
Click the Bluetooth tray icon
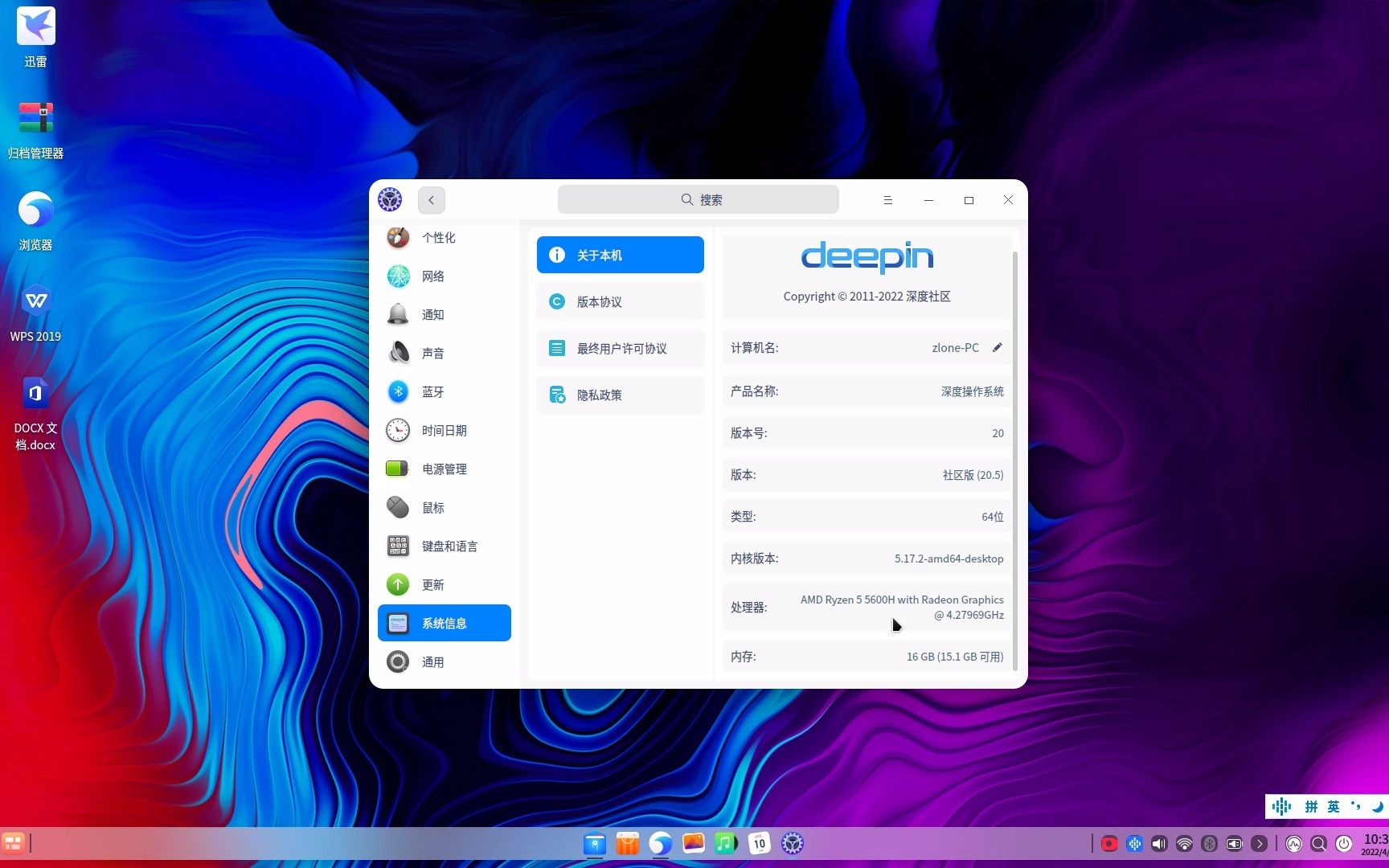click(x=1209, y=843)
